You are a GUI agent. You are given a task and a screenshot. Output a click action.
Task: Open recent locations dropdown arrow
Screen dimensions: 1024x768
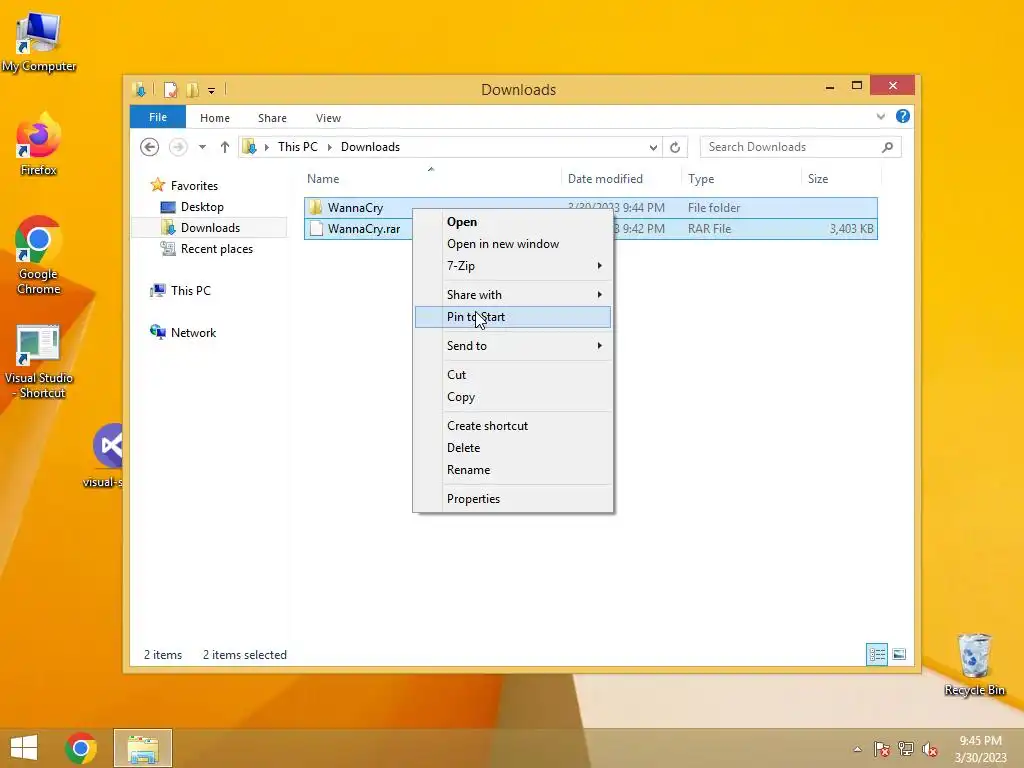[202, 147]
